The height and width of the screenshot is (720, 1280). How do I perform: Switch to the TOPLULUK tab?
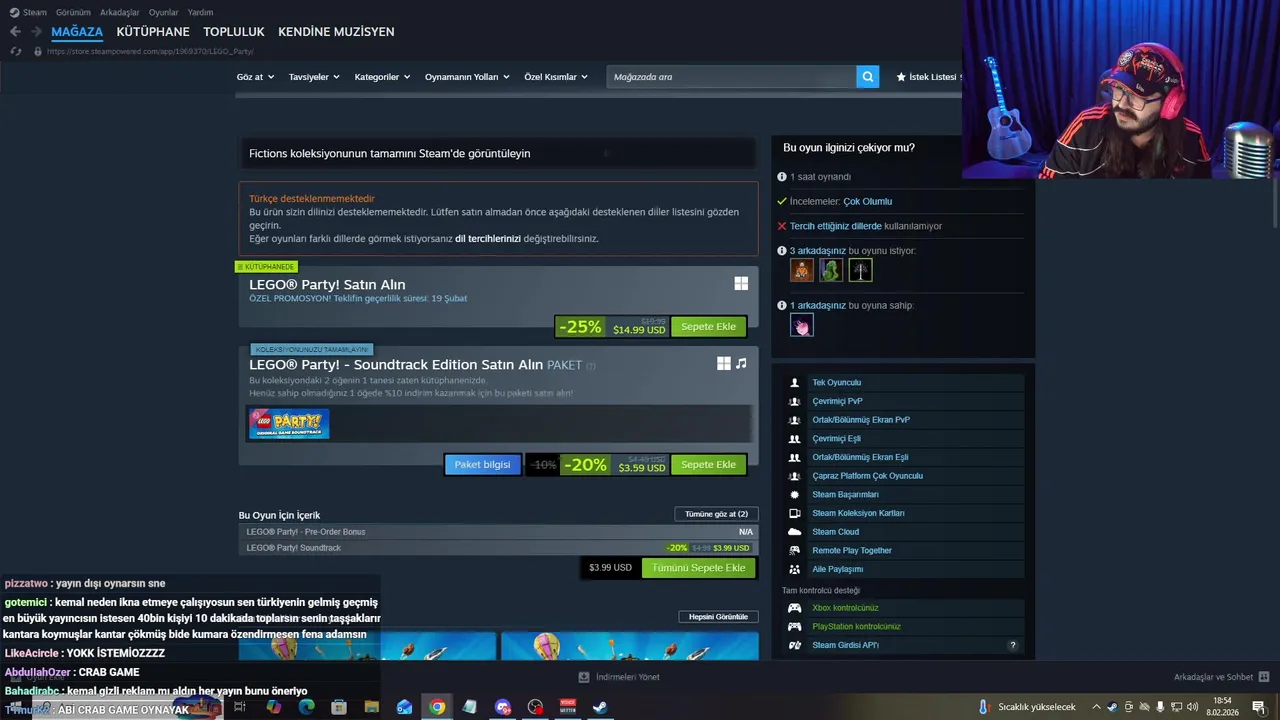234,32
